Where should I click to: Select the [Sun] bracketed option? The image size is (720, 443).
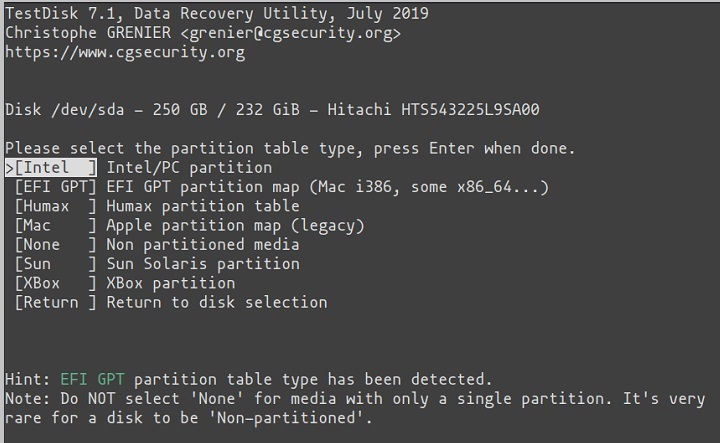pos(56,263)
